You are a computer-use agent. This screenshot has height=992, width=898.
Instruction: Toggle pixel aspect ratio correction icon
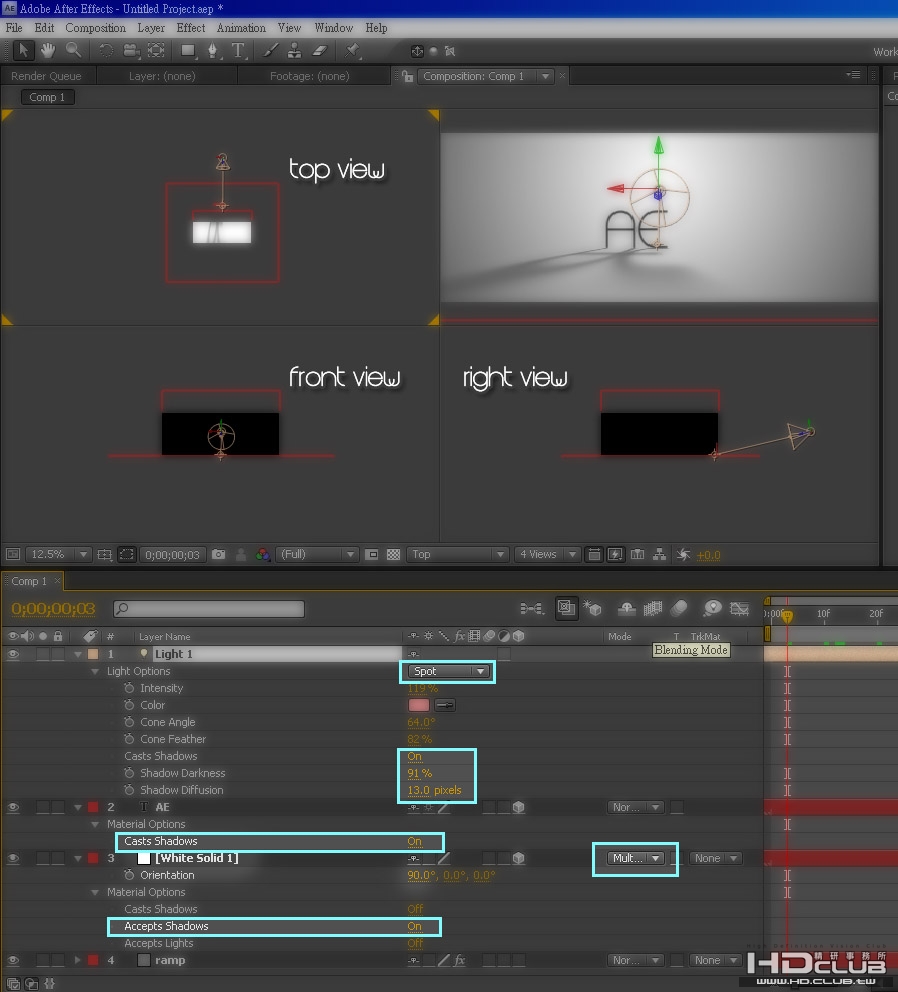594,555
